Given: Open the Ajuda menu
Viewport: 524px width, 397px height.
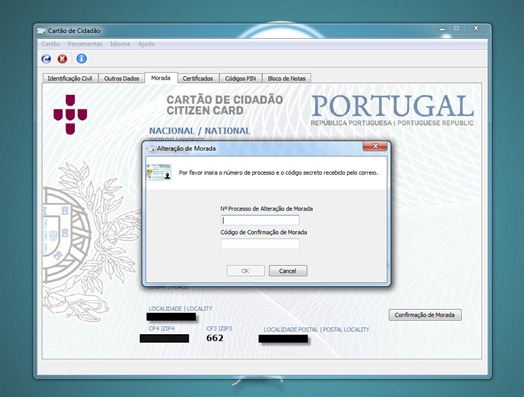Looking at the screenshot, I should click(x=146, y=44).
